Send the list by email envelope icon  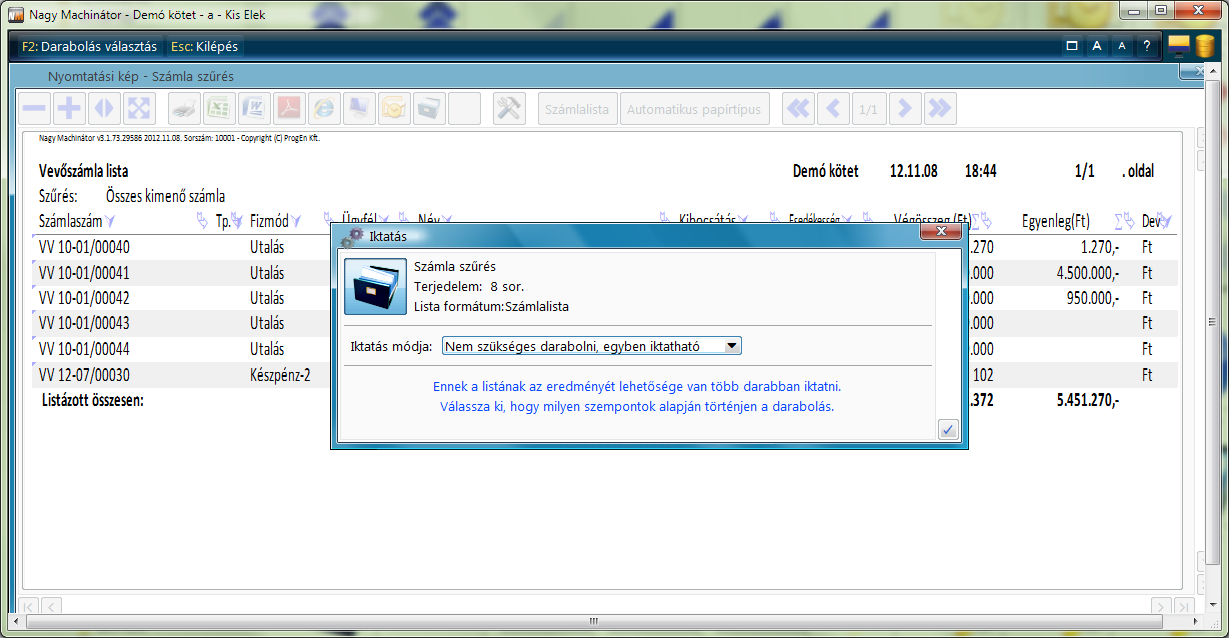(x=394, y=109)
